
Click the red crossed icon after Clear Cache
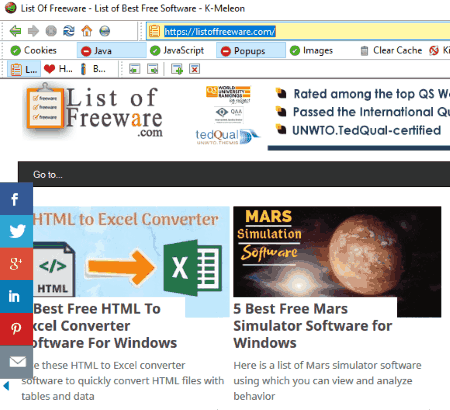pos(434,50)
